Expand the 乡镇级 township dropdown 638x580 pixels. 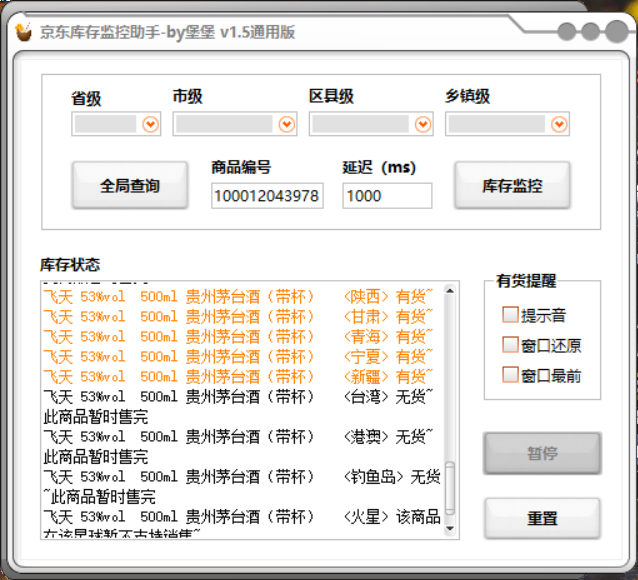point(559,124)
